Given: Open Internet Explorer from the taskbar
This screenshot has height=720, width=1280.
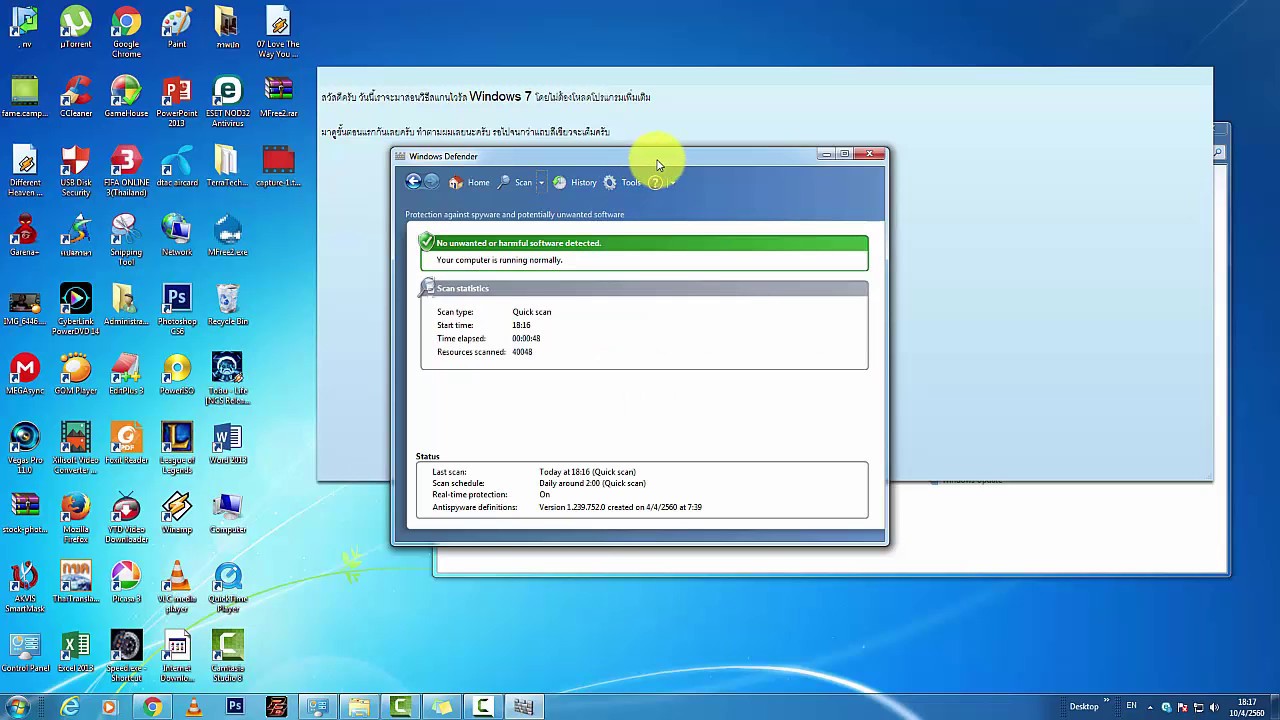Looking at the screenshot, I should coord(69,707).
